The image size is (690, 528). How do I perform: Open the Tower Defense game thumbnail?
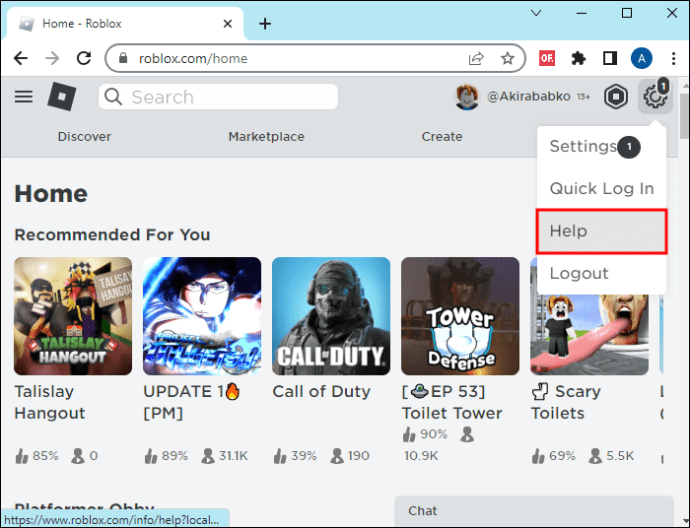click(x=460, y=316)
